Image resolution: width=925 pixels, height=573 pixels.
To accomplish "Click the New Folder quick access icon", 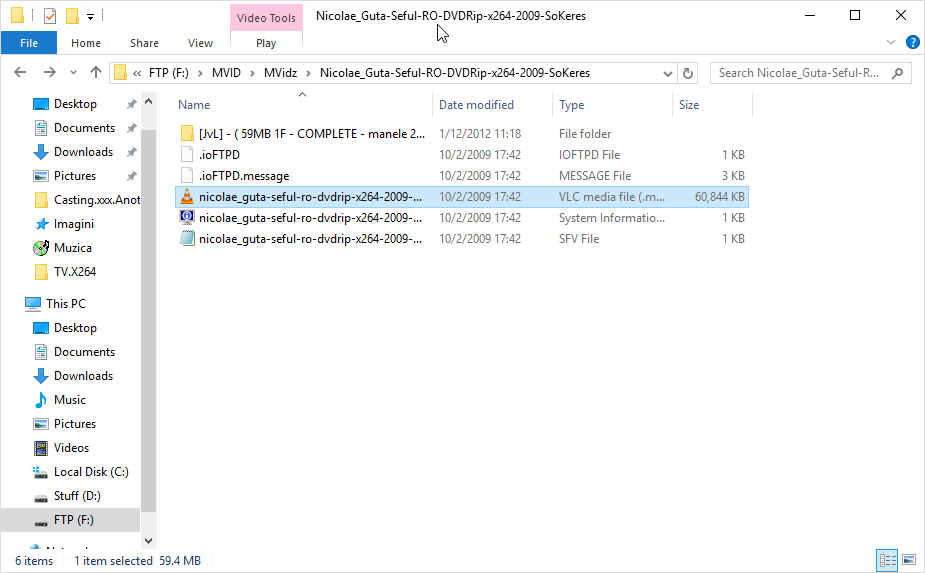I will pyautogui.click(x=73, y=16).
